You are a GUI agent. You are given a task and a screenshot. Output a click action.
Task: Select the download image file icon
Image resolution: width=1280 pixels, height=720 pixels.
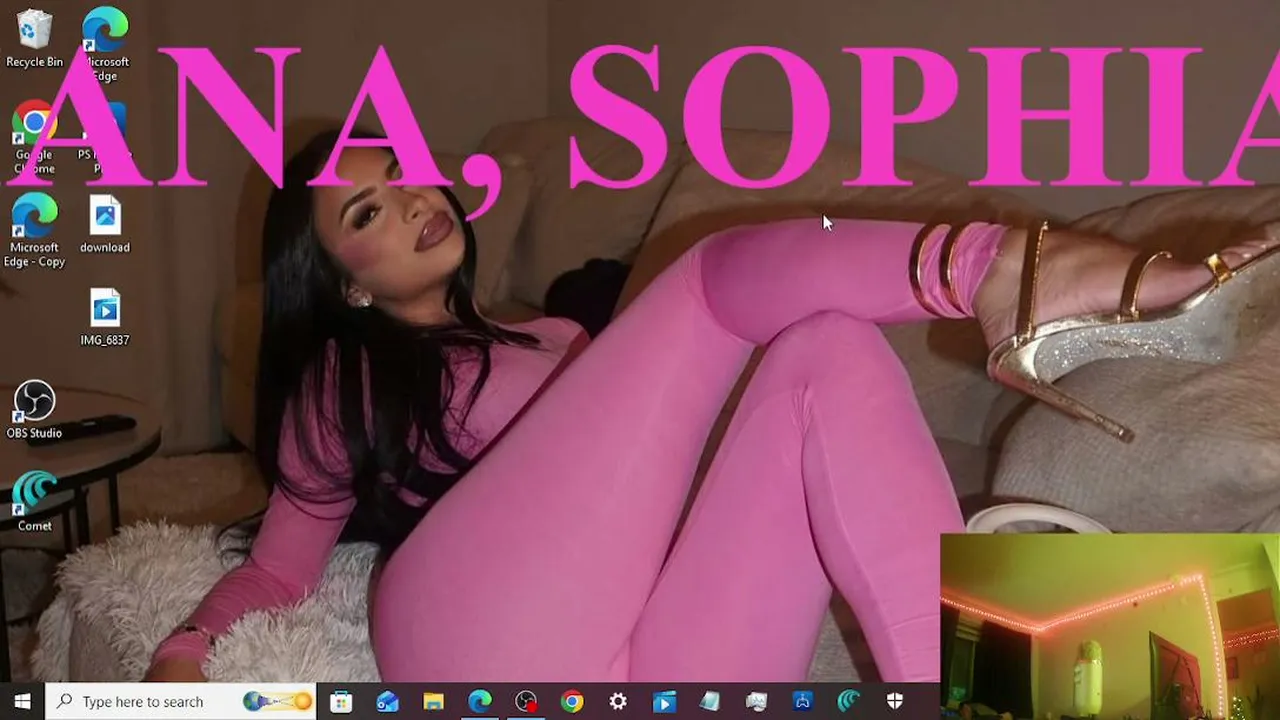tap(105, 224)
